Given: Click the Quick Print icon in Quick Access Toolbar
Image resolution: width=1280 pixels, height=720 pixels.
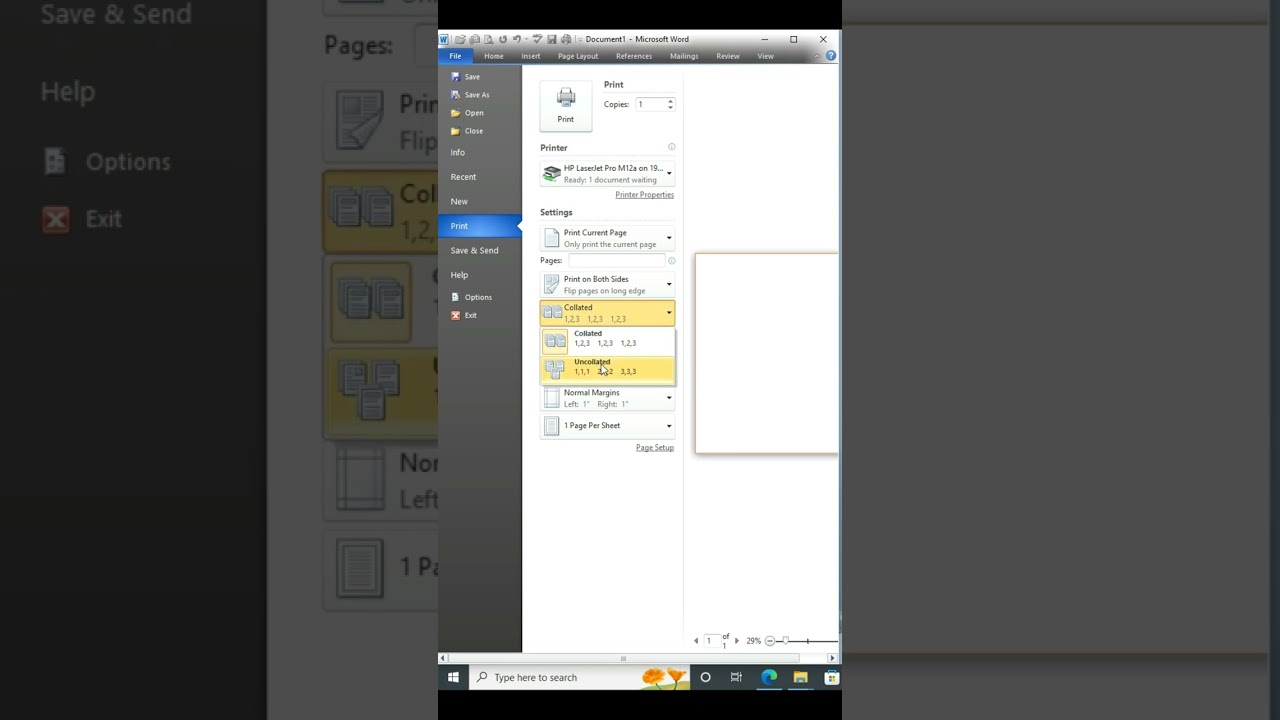Looking at the screenshot, I should tap(566, 39).
